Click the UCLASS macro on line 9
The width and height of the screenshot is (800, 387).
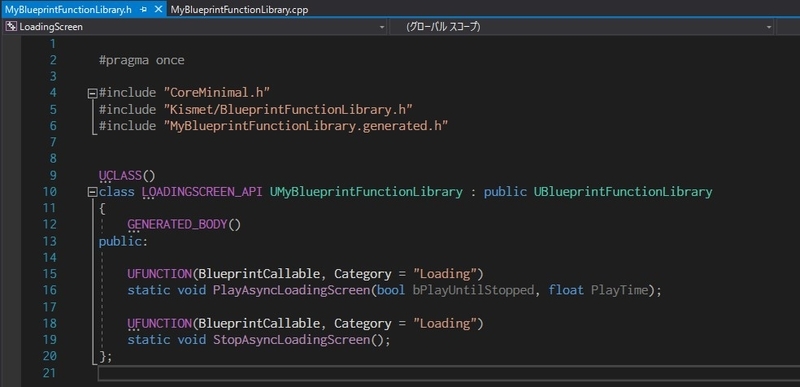120,176
